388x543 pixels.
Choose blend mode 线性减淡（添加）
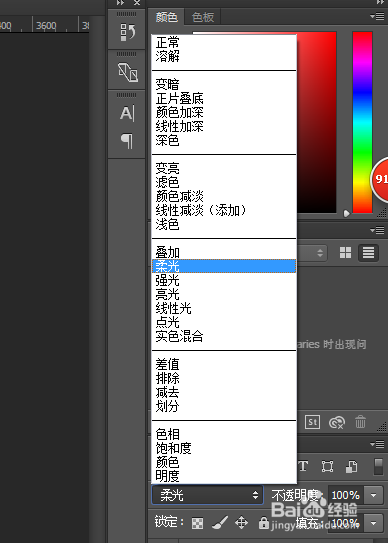tap(224, 210)
